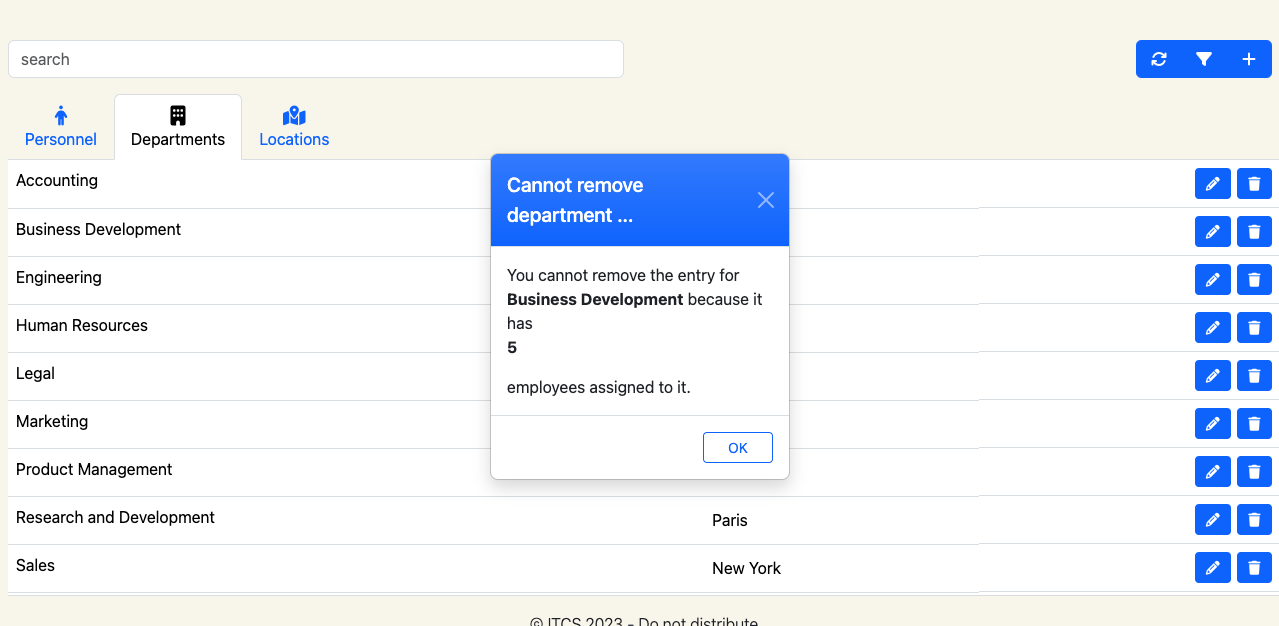The image size is (1279, 626).
Task: Edit the Product Management pencil icon
Action: pyautogui.click(x=1212, y=471)
